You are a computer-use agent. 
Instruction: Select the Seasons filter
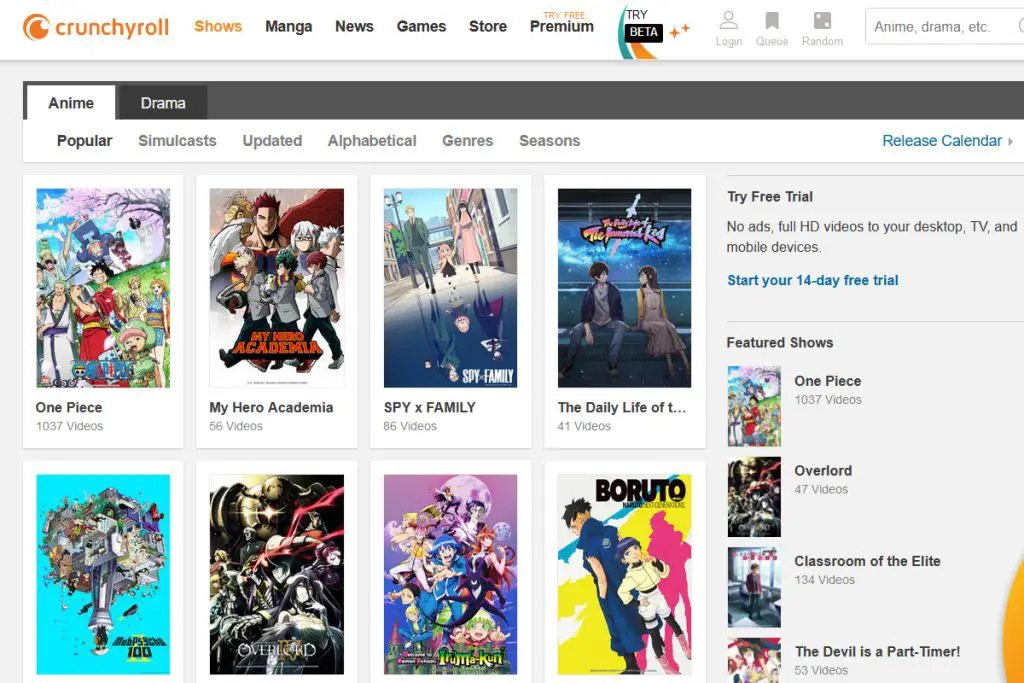549,140
